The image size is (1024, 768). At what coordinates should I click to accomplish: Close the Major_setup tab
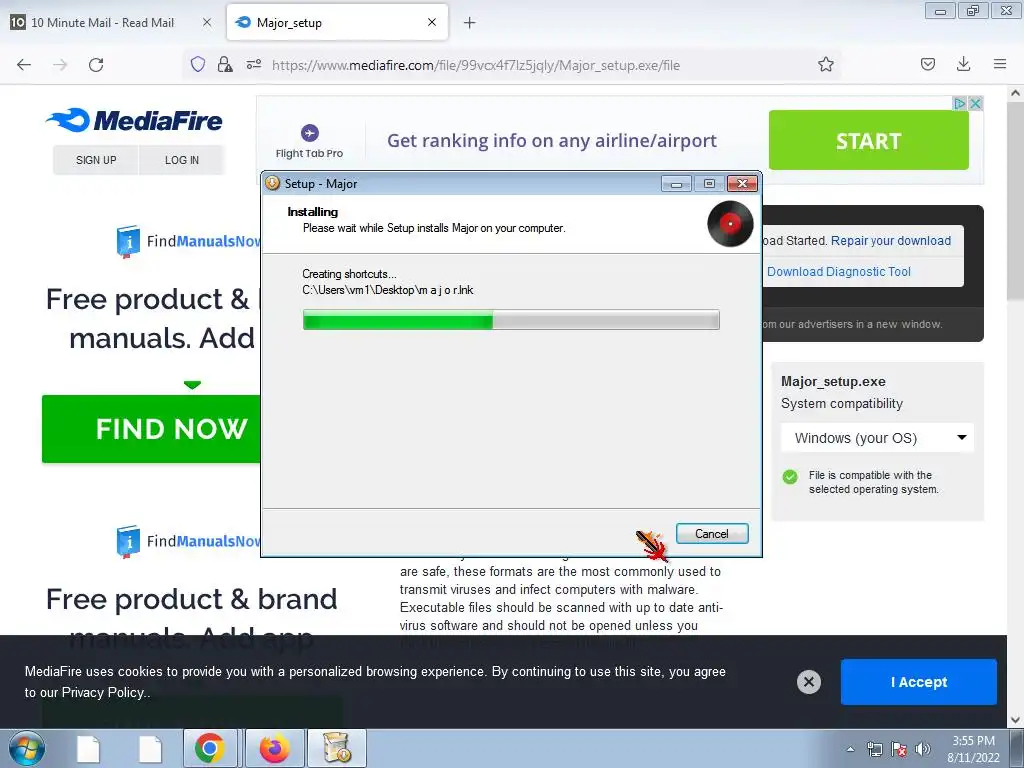click(x=432, y=22)
